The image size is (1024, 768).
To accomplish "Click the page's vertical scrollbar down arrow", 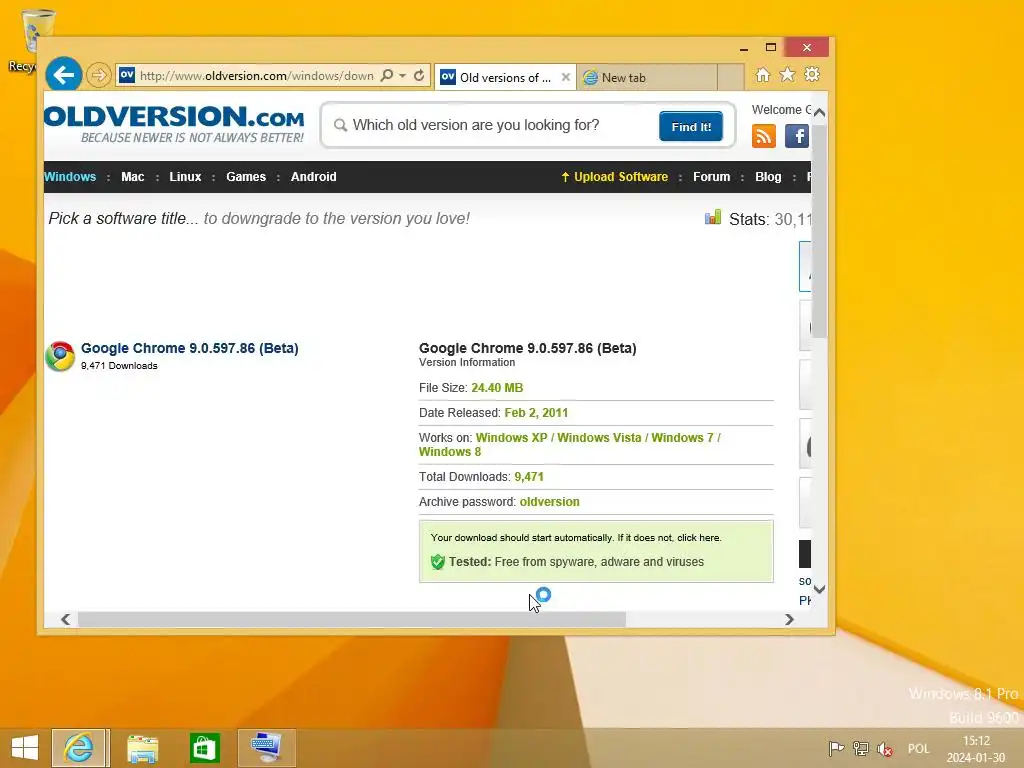I will pos(820,589).
